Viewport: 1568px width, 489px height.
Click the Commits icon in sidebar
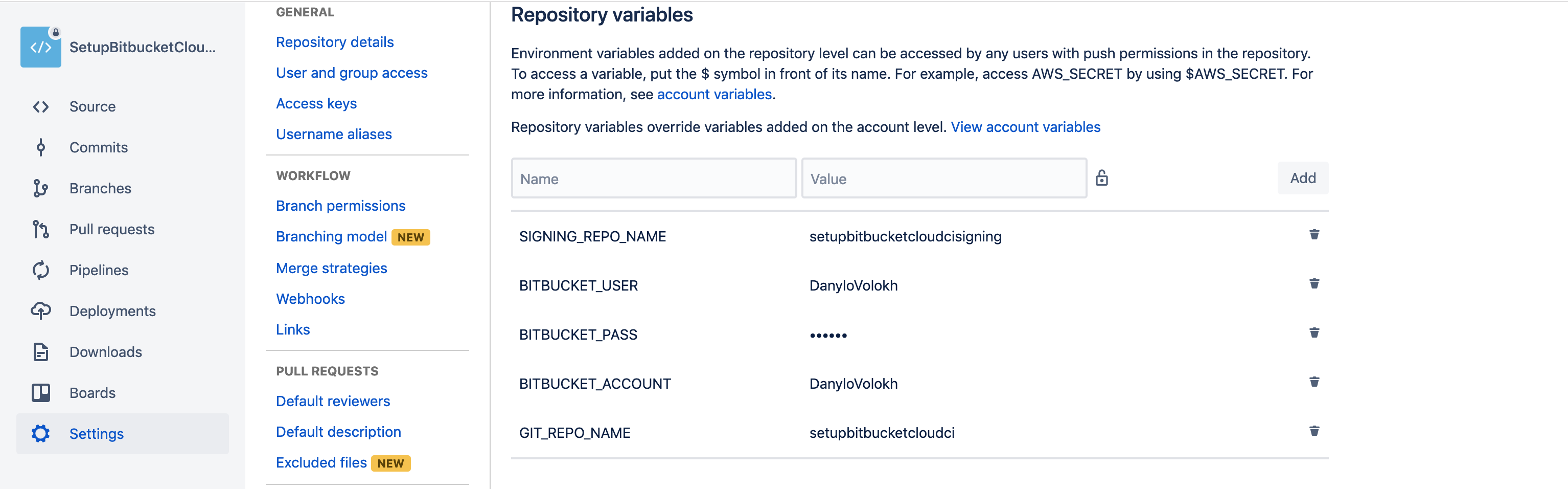tap(41, 147)
